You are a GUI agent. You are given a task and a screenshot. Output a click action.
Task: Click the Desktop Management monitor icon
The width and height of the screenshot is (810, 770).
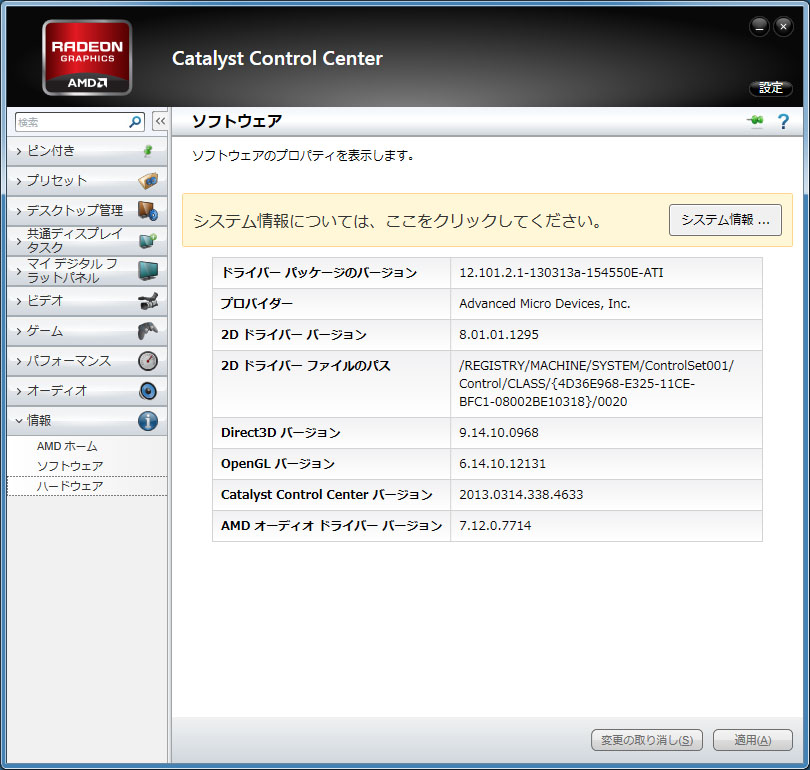[x=148, y=211]
